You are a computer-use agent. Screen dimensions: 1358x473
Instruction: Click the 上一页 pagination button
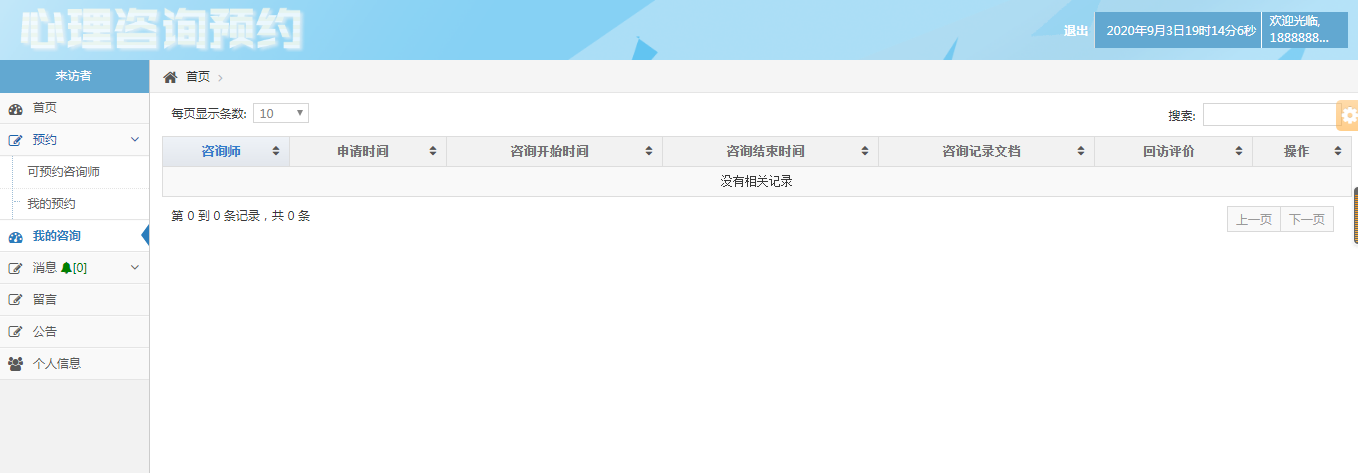[1254, 219]
